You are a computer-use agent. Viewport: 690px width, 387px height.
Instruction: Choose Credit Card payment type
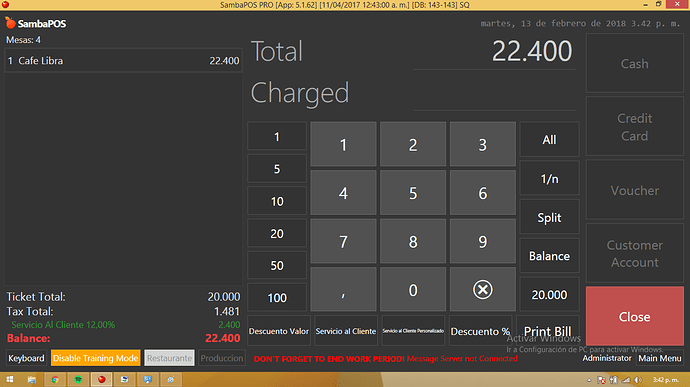pos(635,127)
